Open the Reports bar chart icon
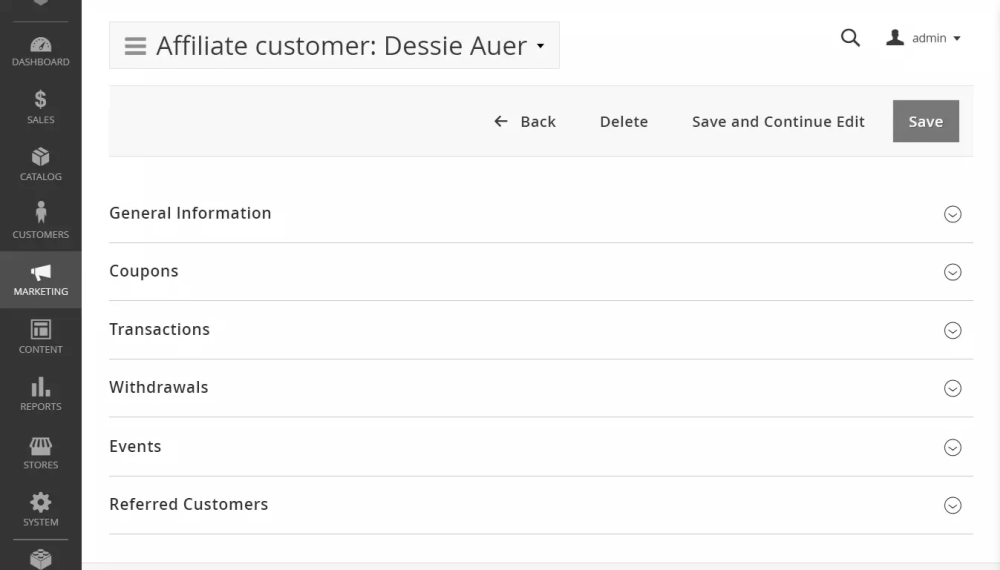The image size is (1000, 570). pos(40,387)
